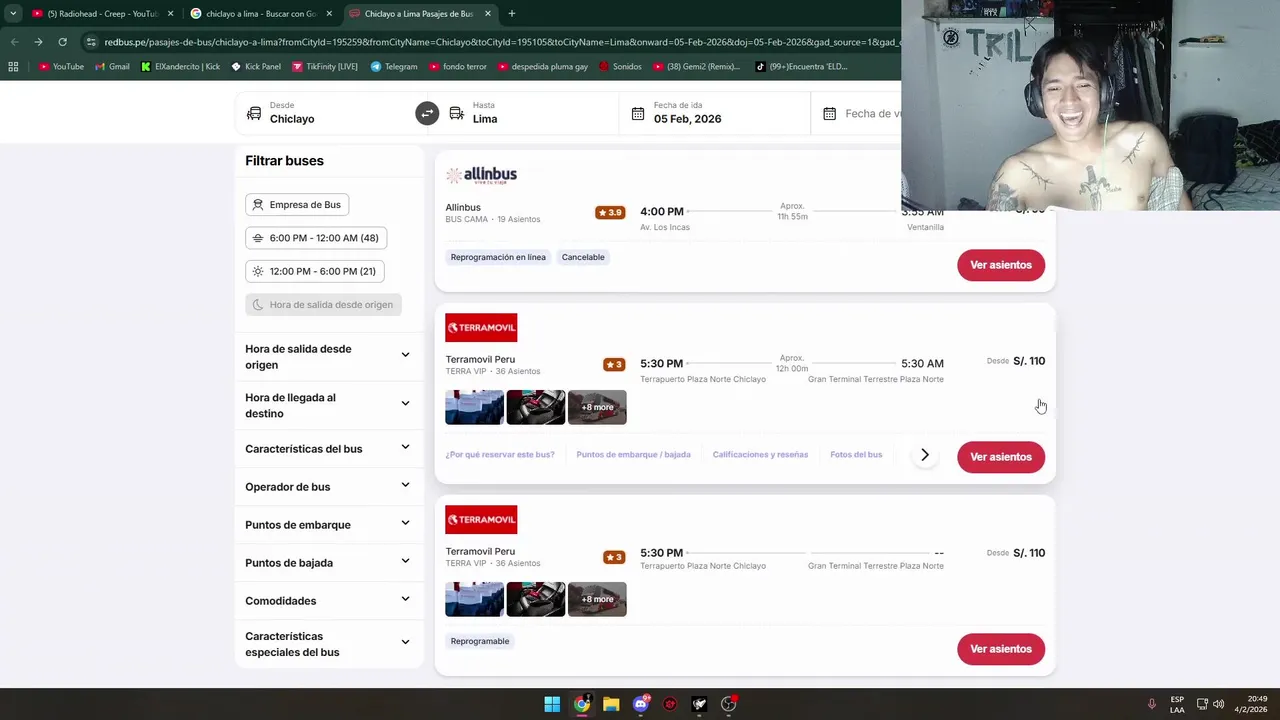Reload the current page
The width and height of the screenshot is (1280, 720).
click(x=62, y=42)
